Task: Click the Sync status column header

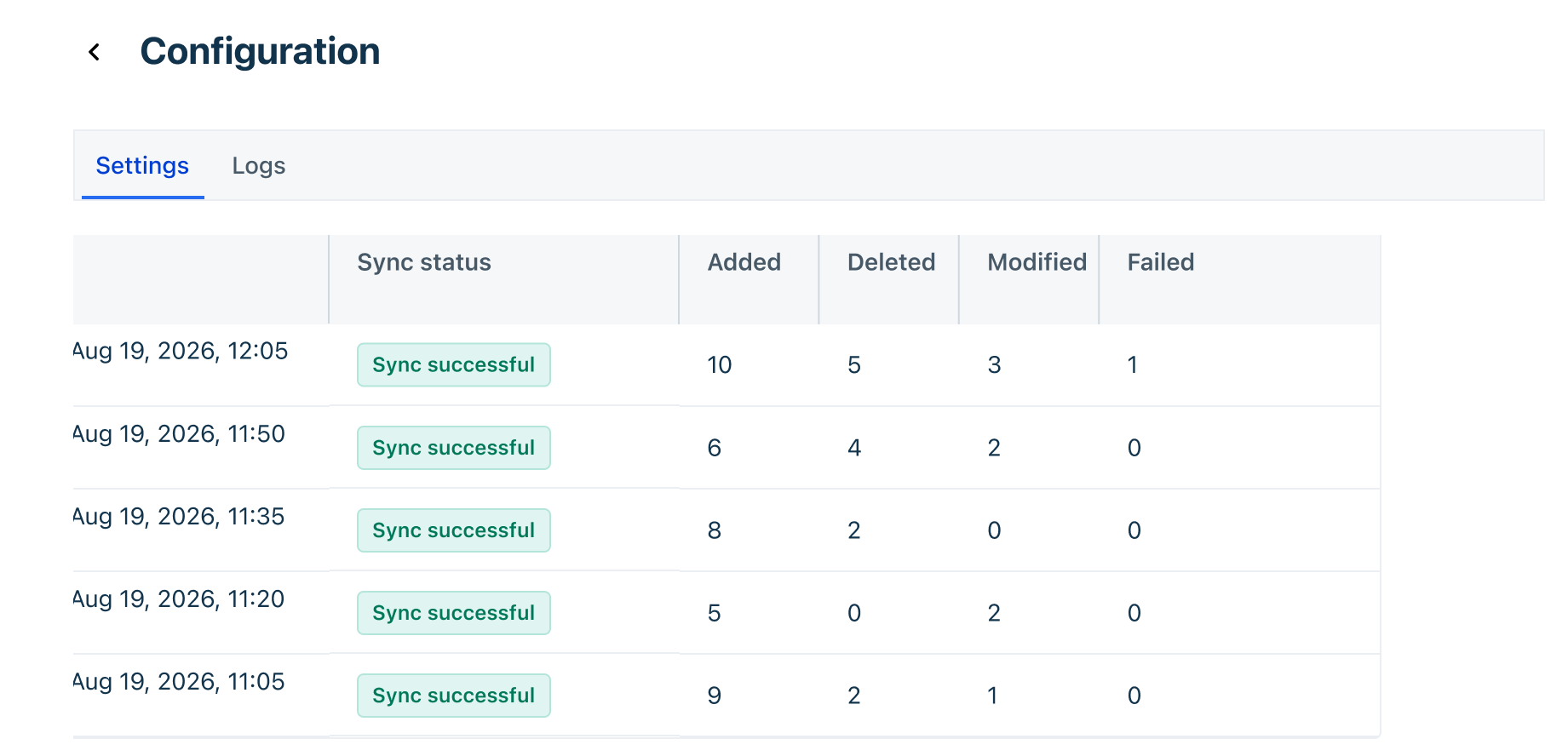Action: (x=424, y=262)
